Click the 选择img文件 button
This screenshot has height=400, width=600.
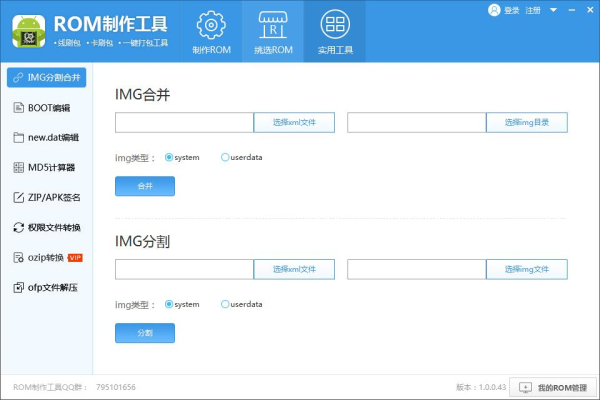pyautogui.click(x=527, y=269)
